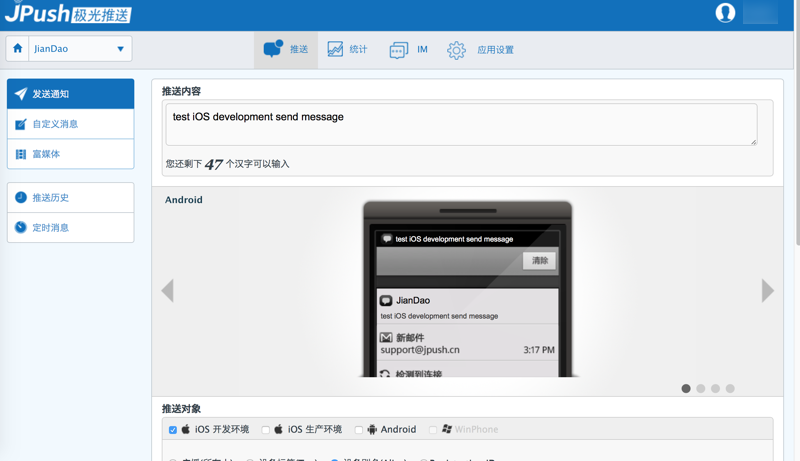Screen dimensions: 800x461
Task: Click the 统计 chart icon
Action: [x=335, y=49]
